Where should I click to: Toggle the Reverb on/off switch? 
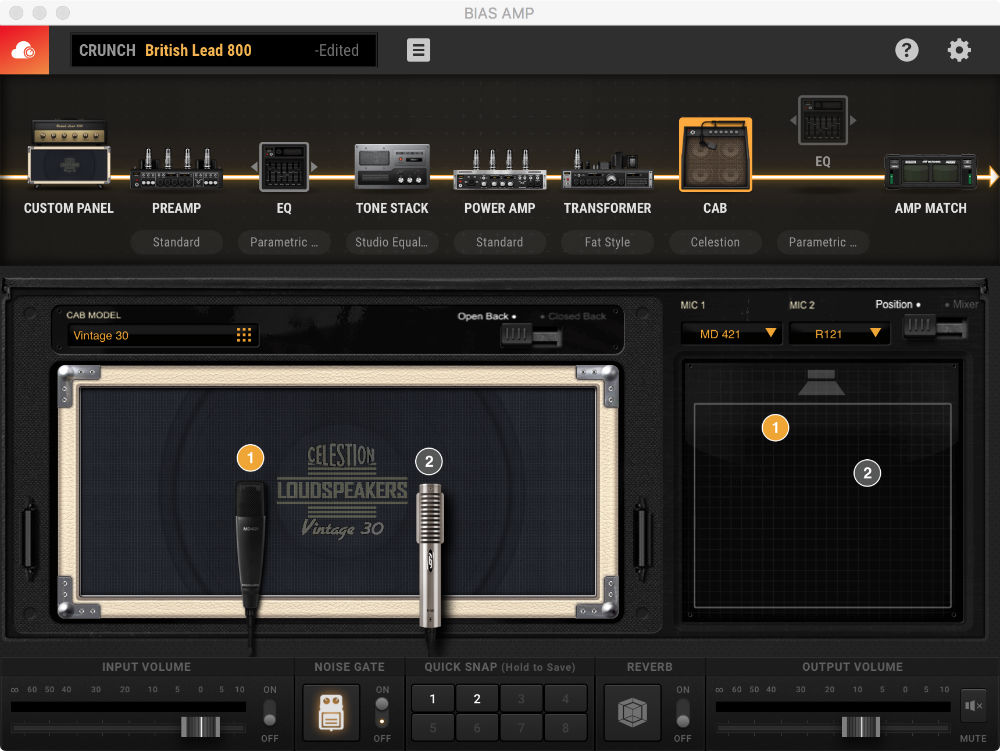[682, 713]
